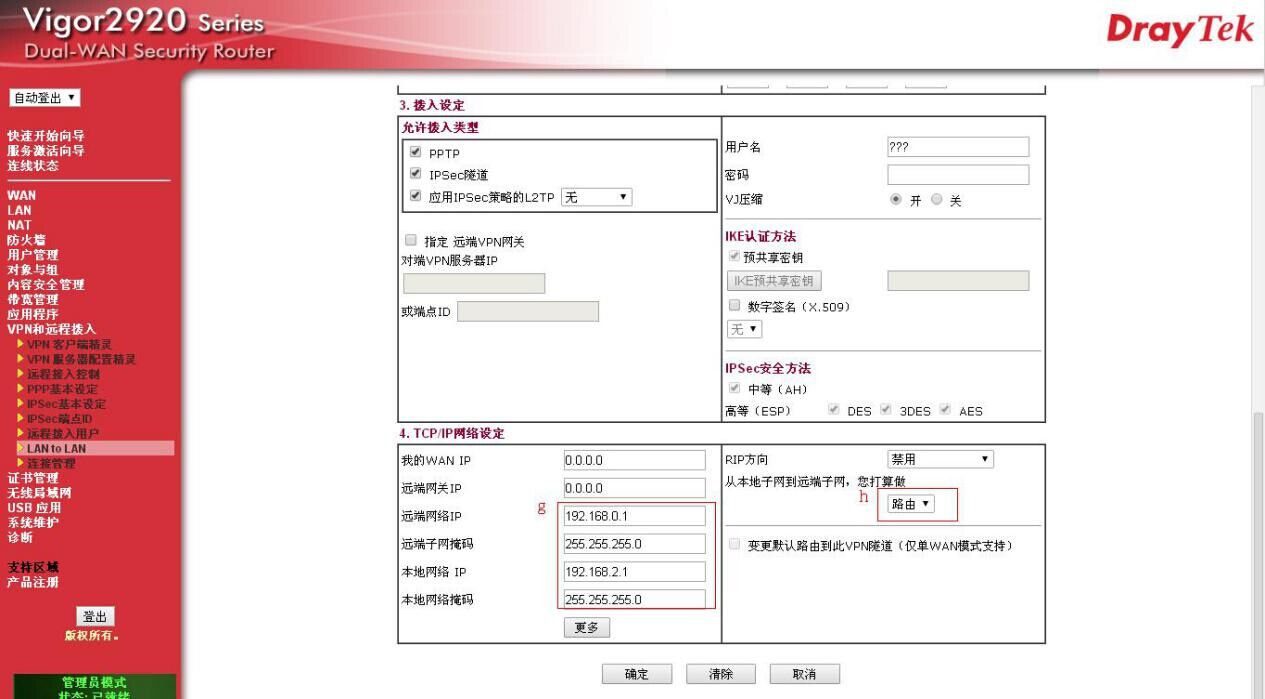The width and height of the screenshot is (1265, 699).
Task: Open the 对象与组 menu
Action: click(x=33, y=270)
